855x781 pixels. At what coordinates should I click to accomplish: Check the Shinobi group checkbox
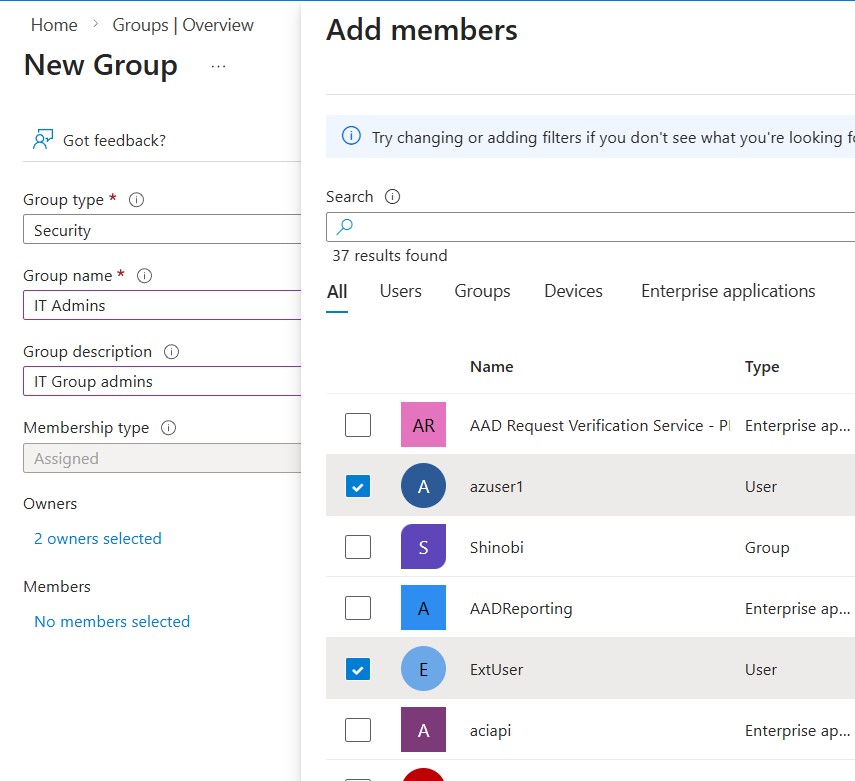tap(358, 548)
